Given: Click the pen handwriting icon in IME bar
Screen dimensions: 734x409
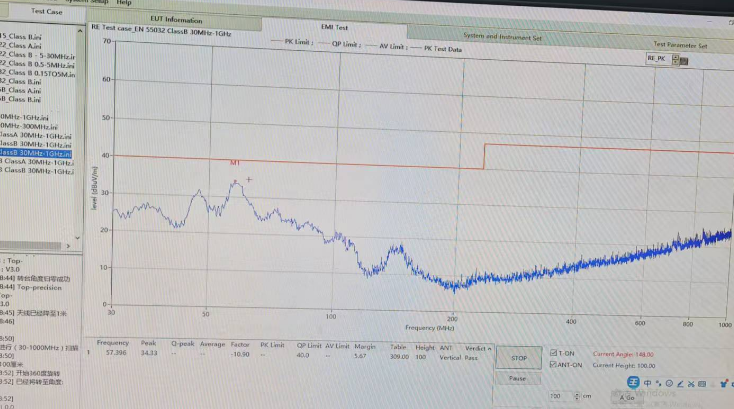Looking at the screenshot, I should (680, 384).
